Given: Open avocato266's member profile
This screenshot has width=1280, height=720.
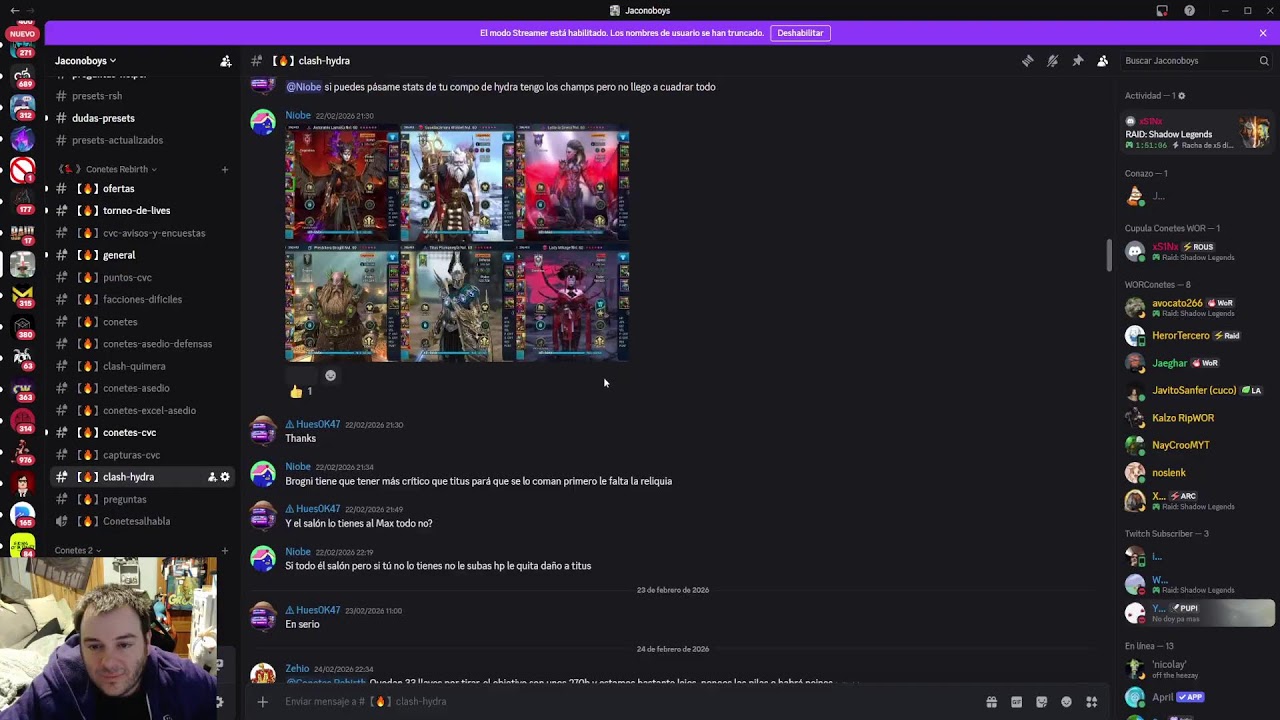Looking at the screenshot, I should tap(1197, 308).
